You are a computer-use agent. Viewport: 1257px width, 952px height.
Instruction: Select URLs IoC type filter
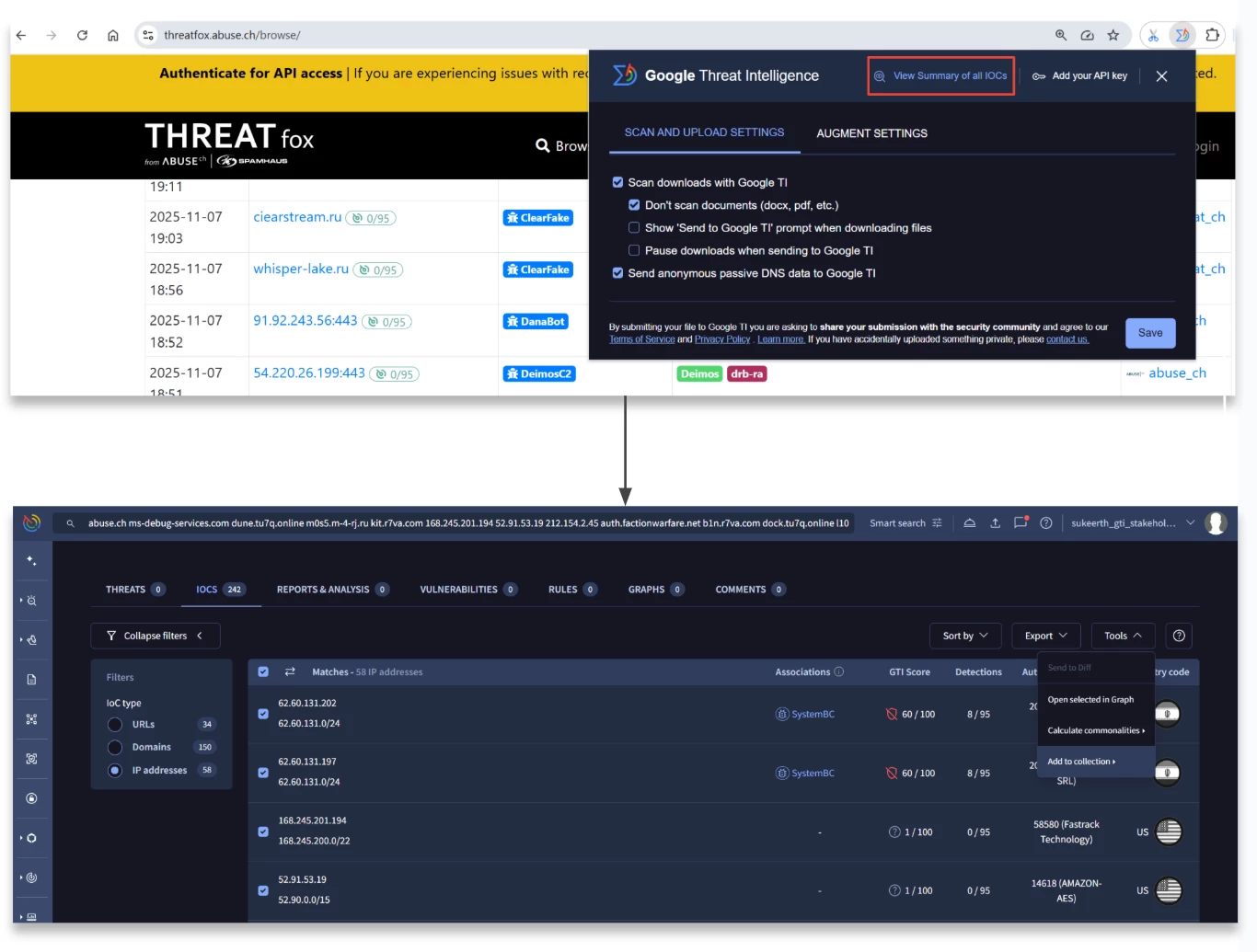(115, 725)
